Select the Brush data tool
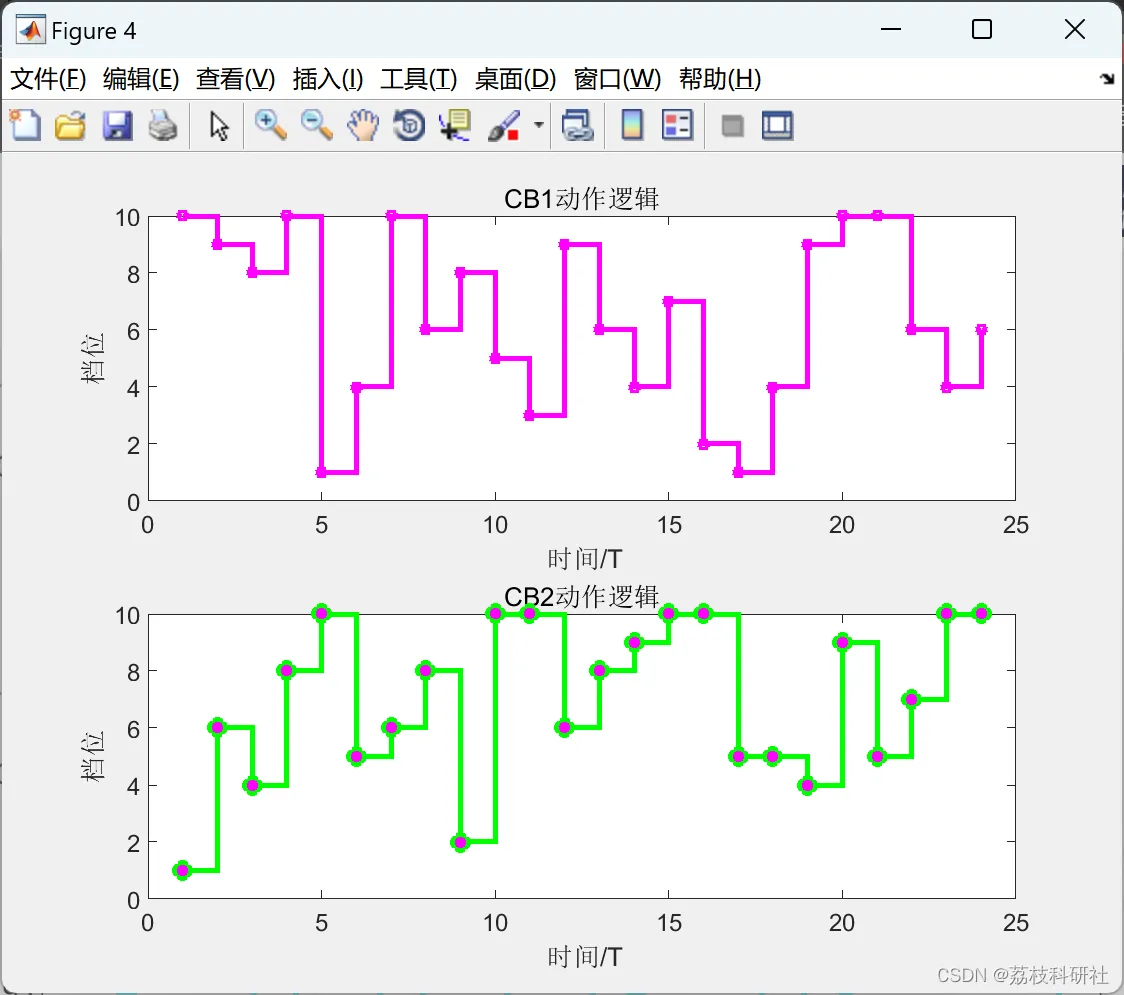Screen dimensions: 1124x995 (504, 125)
